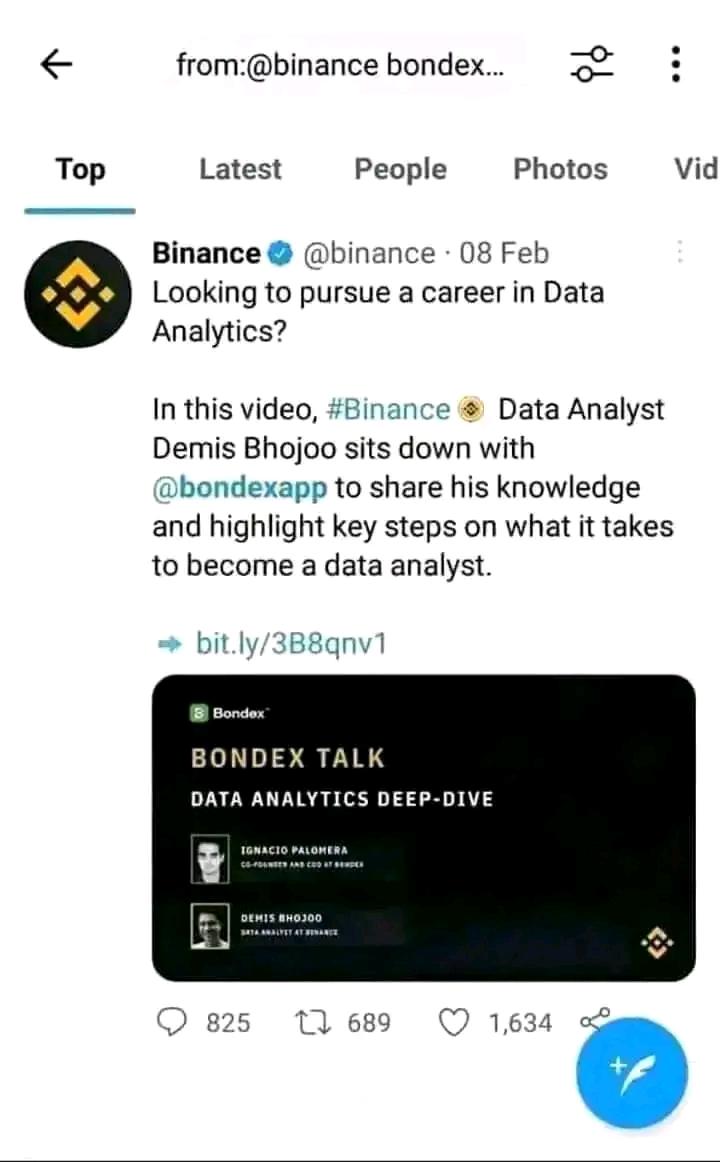The width and height of the screenshot is (720, 1162).
Task: Tap the back arrow icon
Action: tap(57, 65)
